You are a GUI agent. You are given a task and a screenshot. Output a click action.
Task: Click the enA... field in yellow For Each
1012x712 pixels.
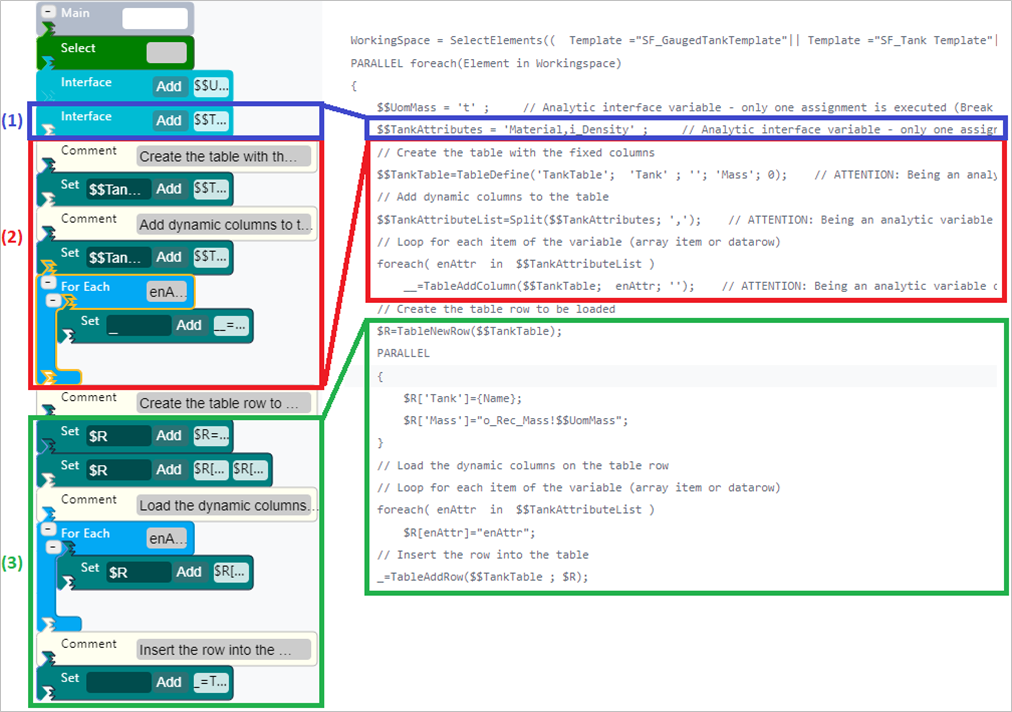point(167,291)
